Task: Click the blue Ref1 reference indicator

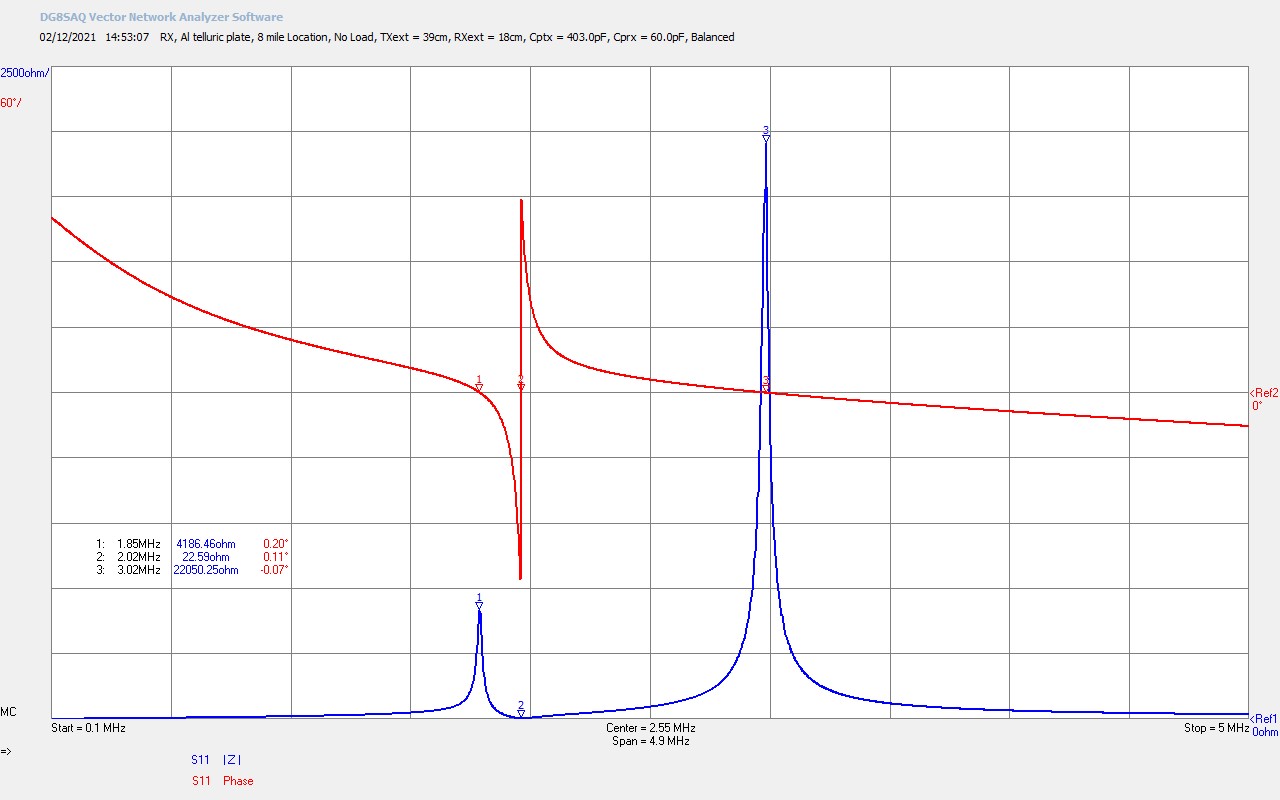Action: [x=1264, y=718]
